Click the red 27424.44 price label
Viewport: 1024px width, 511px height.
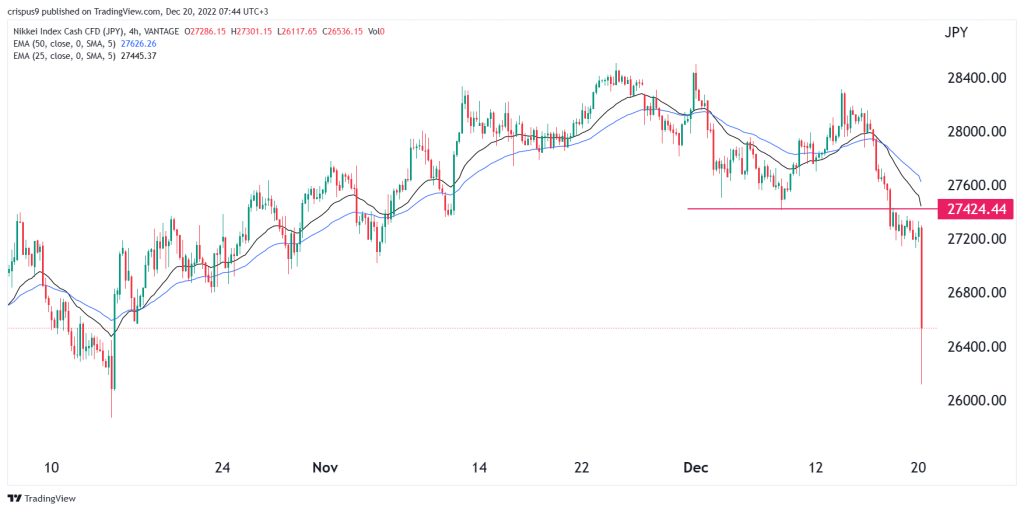click(x=975, y=208)
